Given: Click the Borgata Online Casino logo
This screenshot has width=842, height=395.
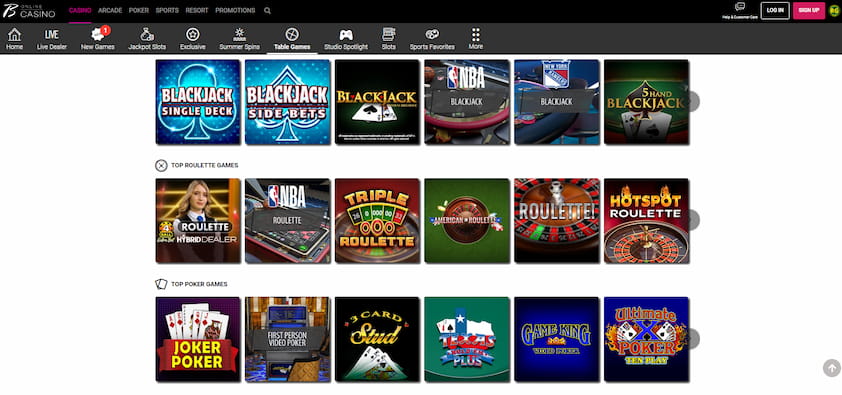Looking at the screenshot, I should [29, 10].
